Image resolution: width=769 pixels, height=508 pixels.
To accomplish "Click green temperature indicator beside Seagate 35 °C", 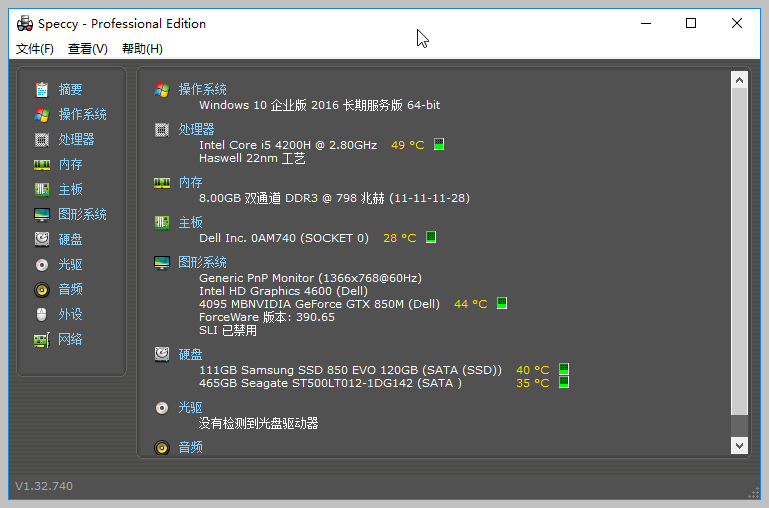I will click(564, 382).
